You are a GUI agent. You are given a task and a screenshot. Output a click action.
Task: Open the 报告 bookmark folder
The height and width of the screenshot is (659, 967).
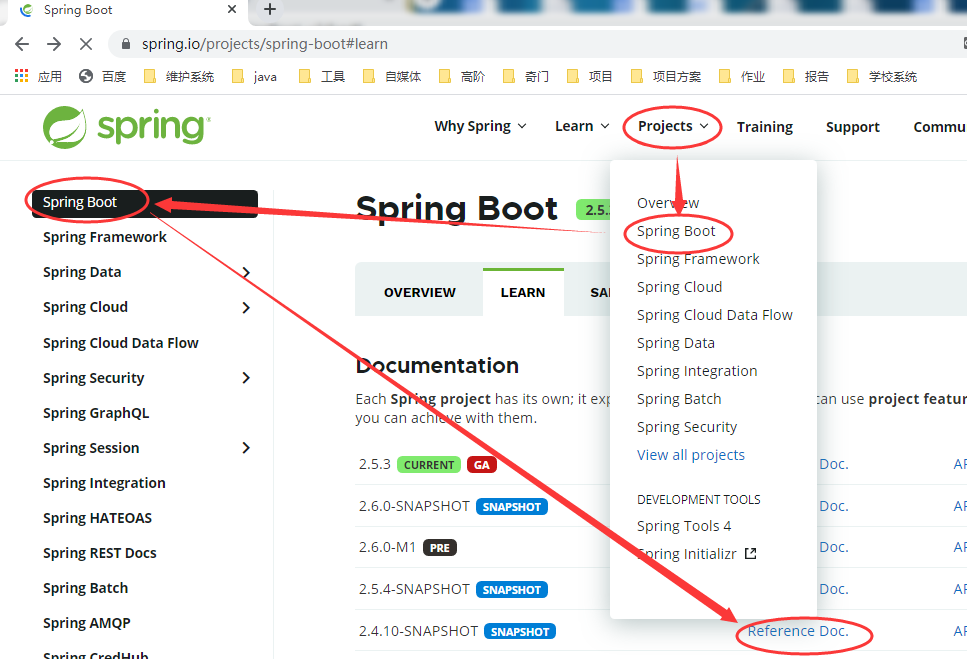806,76
